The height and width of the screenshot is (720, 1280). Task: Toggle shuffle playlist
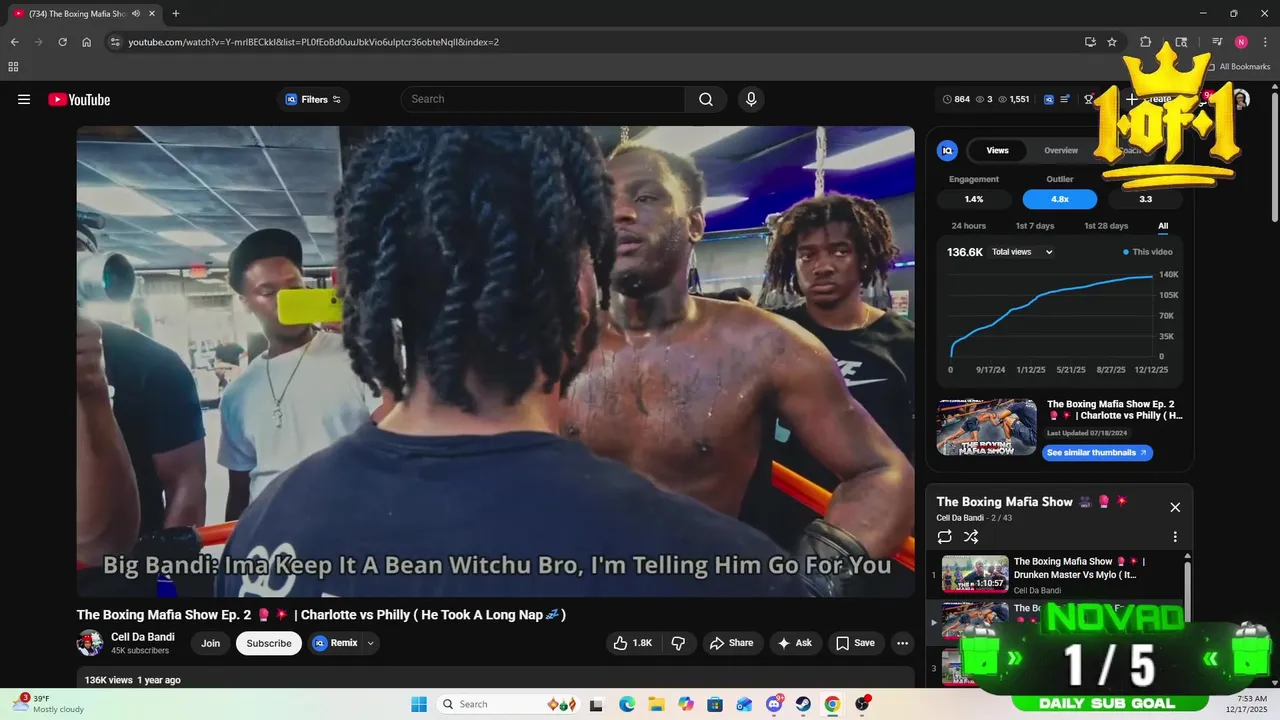971,537
